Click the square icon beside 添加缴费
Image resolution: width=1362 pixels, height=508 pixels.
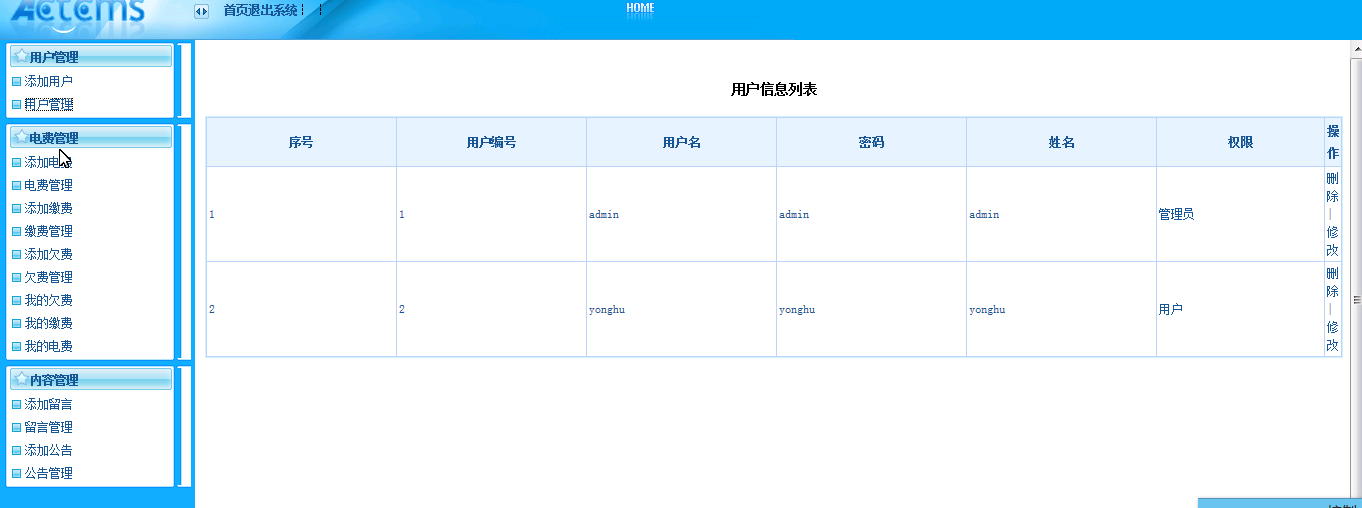pyautogui.click(x=16, y=208)
